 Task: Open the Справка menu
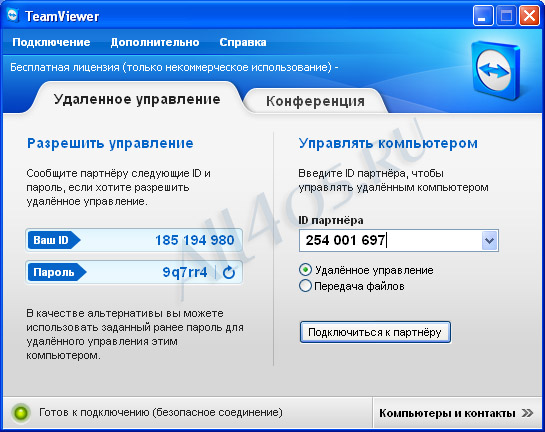[243, 42]
